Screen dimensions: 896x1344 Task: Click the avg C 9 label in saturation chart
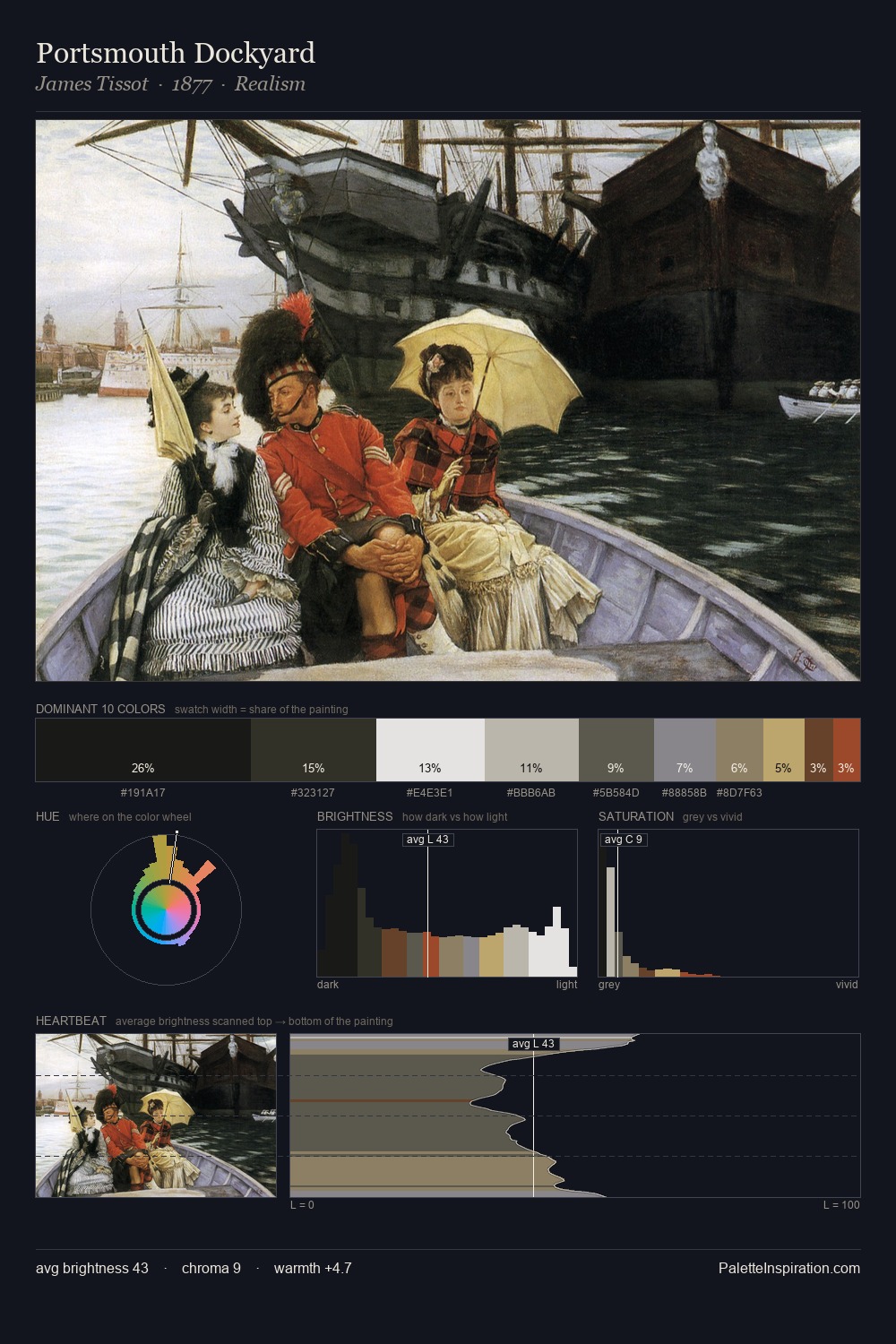tap(623, 840)
